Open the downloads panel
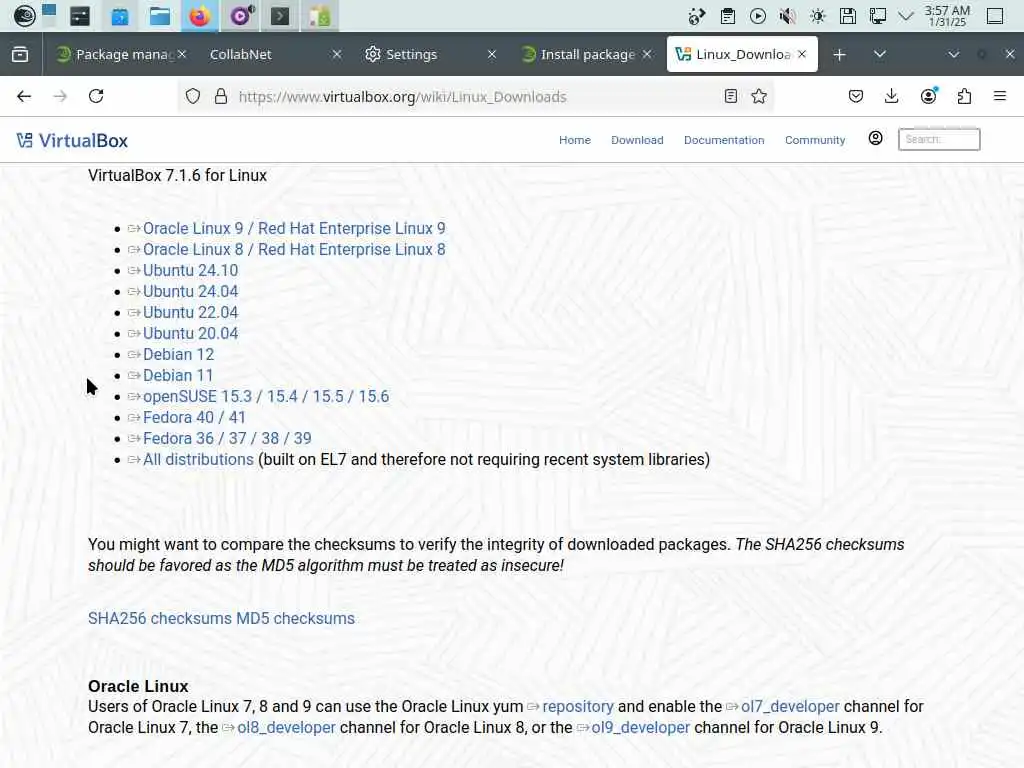Viewport: 1024px width, 768px height. tap(891, 97)
